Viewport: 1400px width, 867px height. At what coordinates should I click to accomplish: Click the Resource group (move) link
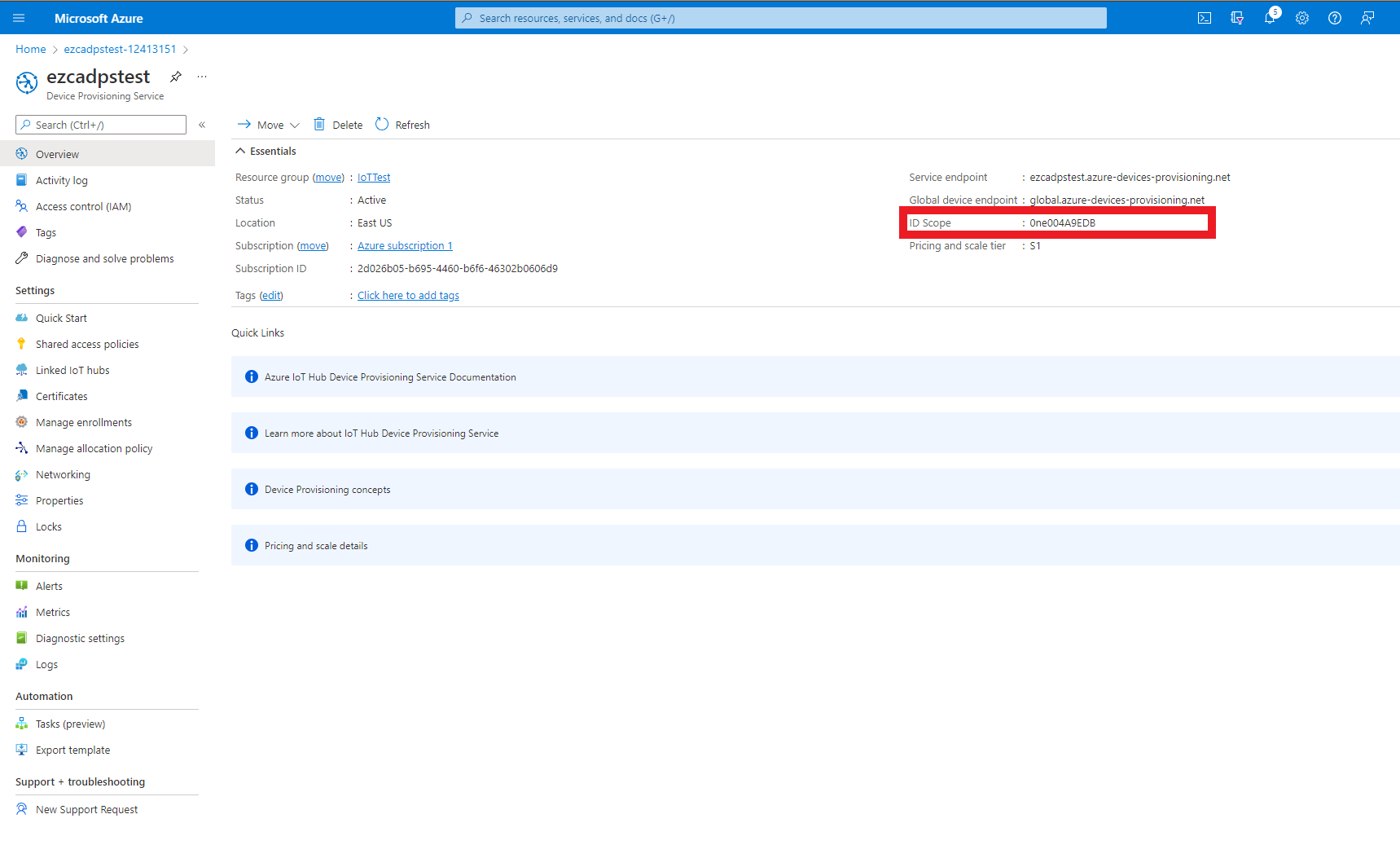(x=329, y=177)
